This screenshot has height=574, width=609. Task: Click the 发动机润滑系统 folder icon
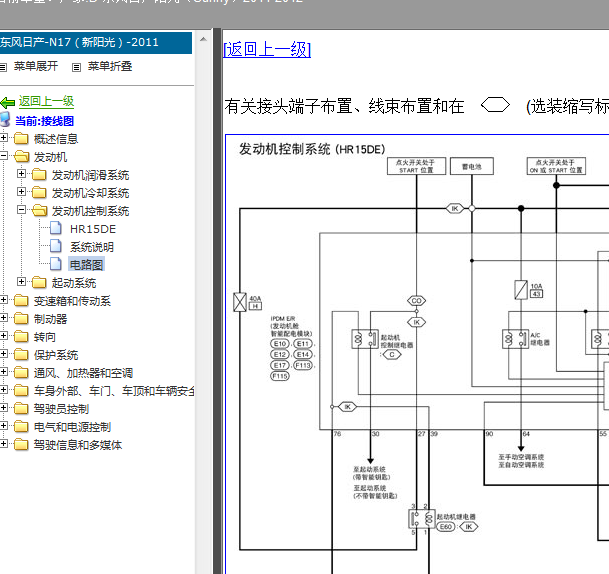[x=39, y=174]
